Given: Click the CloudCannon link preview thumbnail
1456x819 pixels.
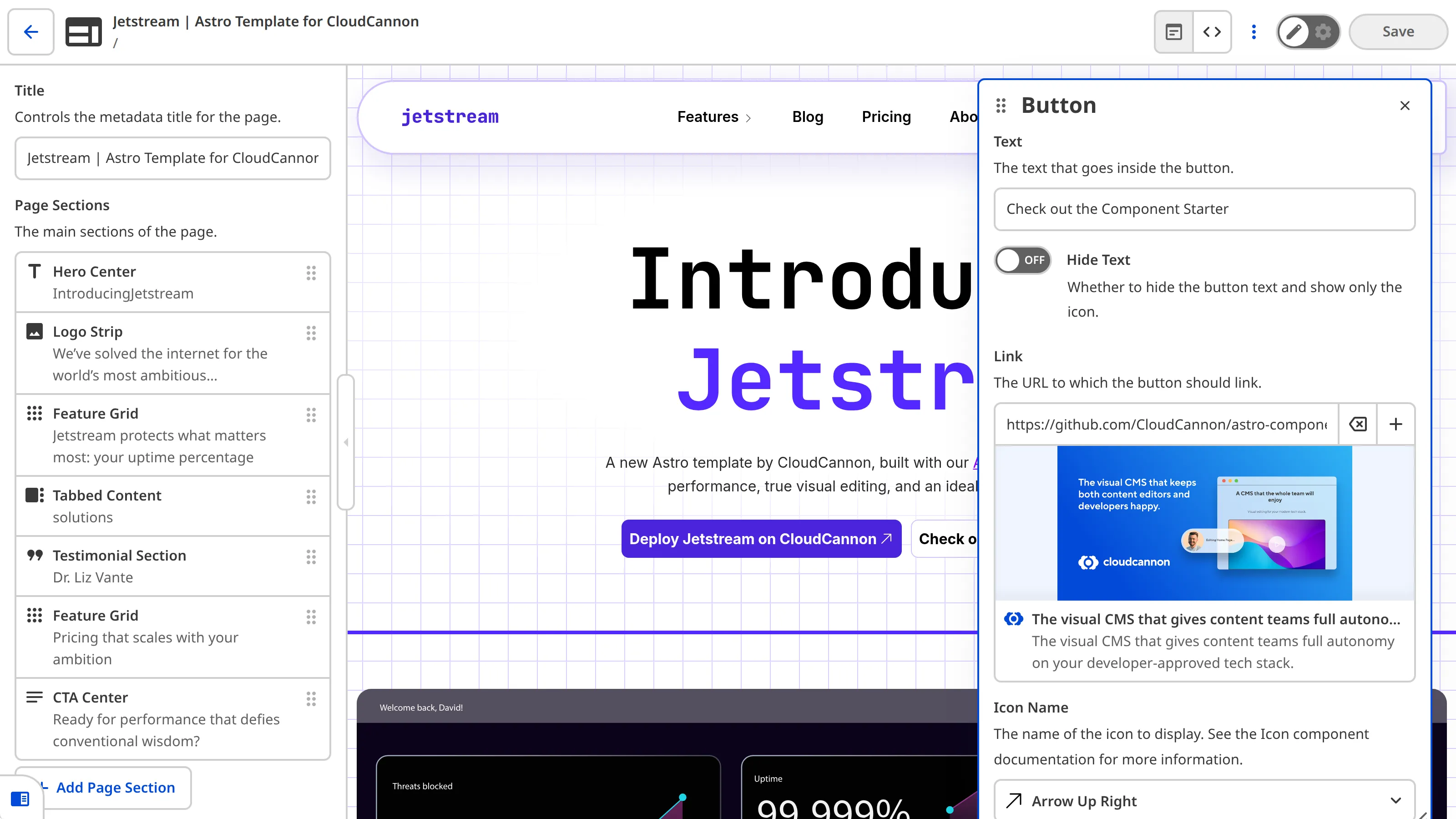Looking at the screenshot, I should [x=1204, y=523].
